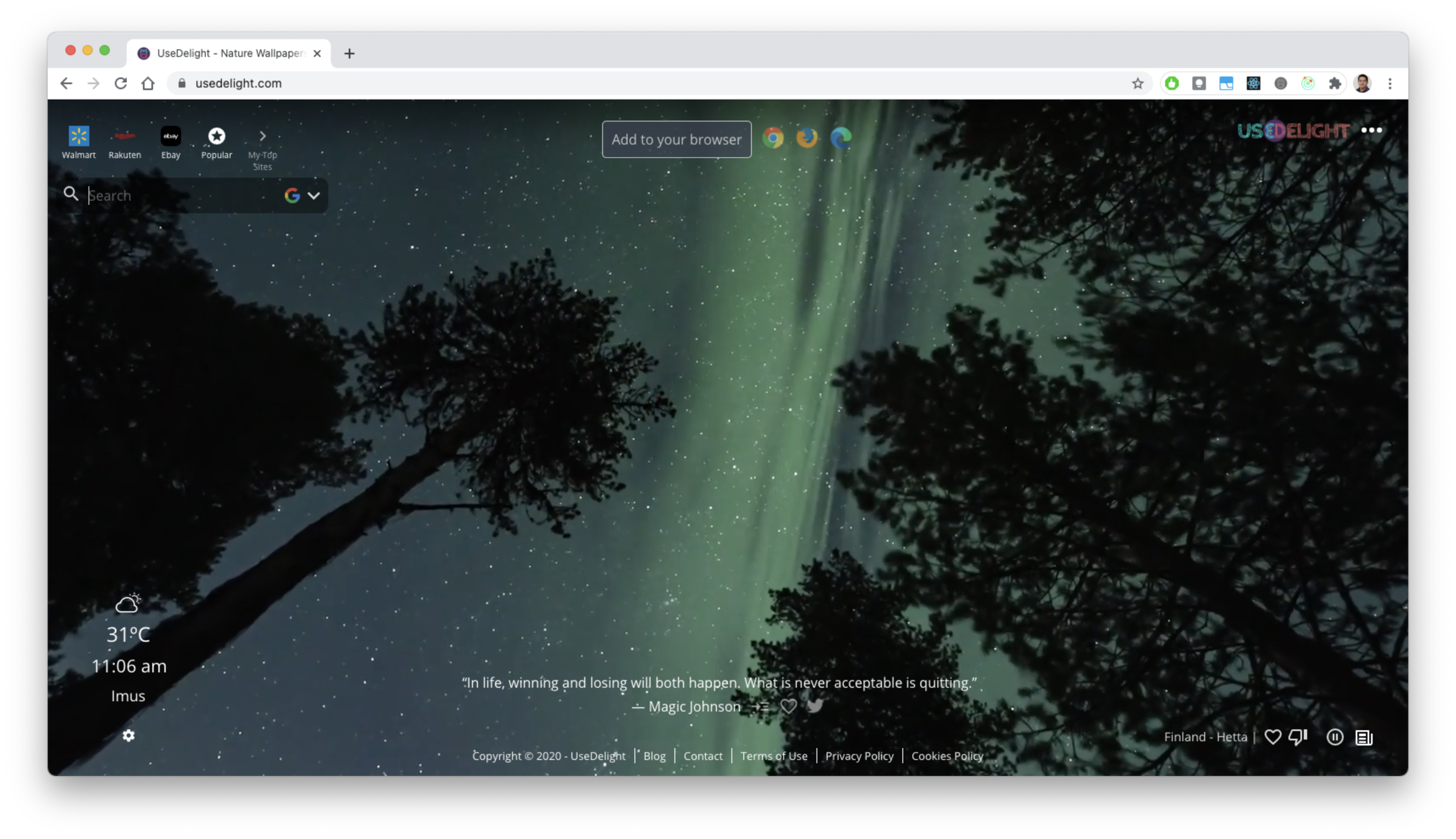Click the search magnifier icon

pos(70,194)
